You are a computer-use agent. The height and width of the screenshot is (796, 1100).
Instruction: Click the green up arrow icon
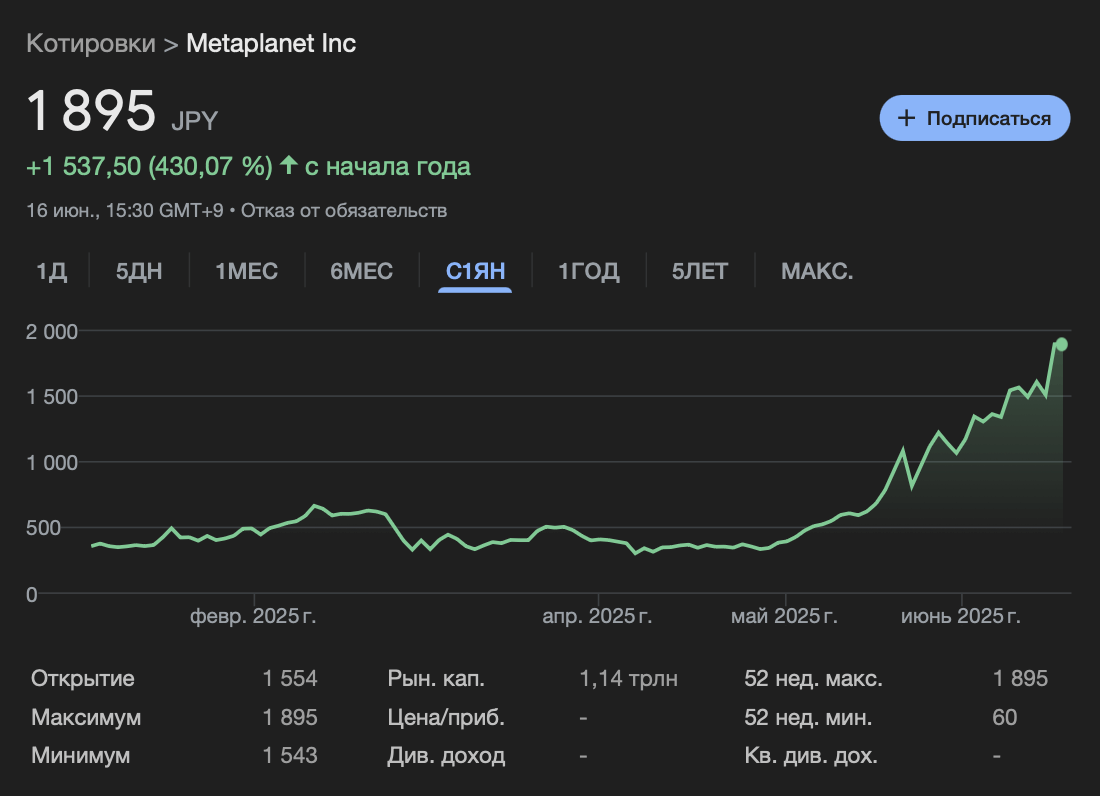point(288,165)
